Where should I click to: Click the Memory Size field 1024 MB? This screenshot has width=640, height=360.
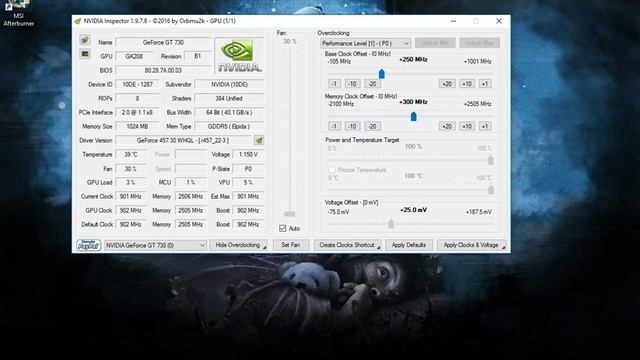click(x=138, y=127)
